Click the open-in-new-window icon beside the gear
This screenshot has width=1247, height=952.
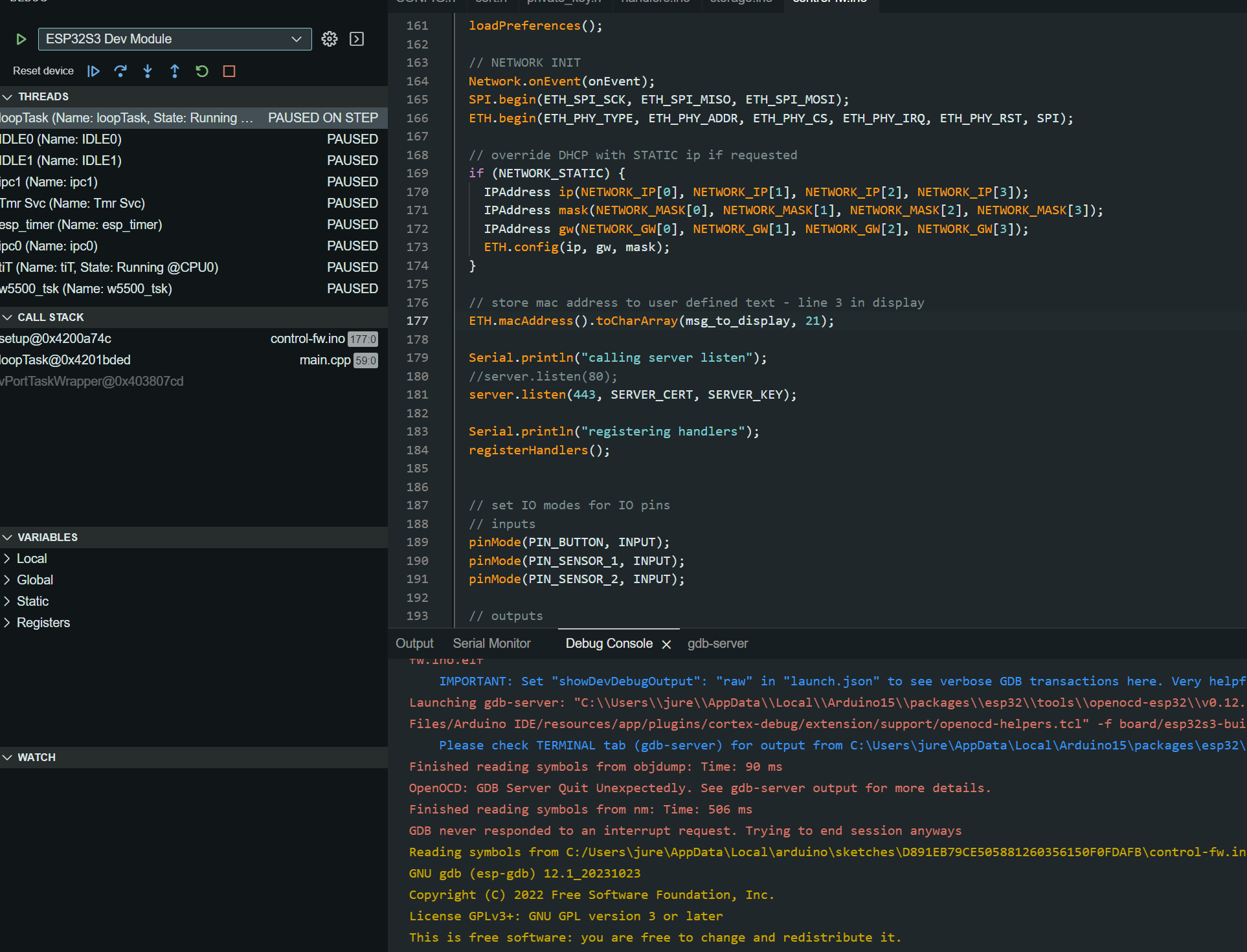click(x=356, y=39)
